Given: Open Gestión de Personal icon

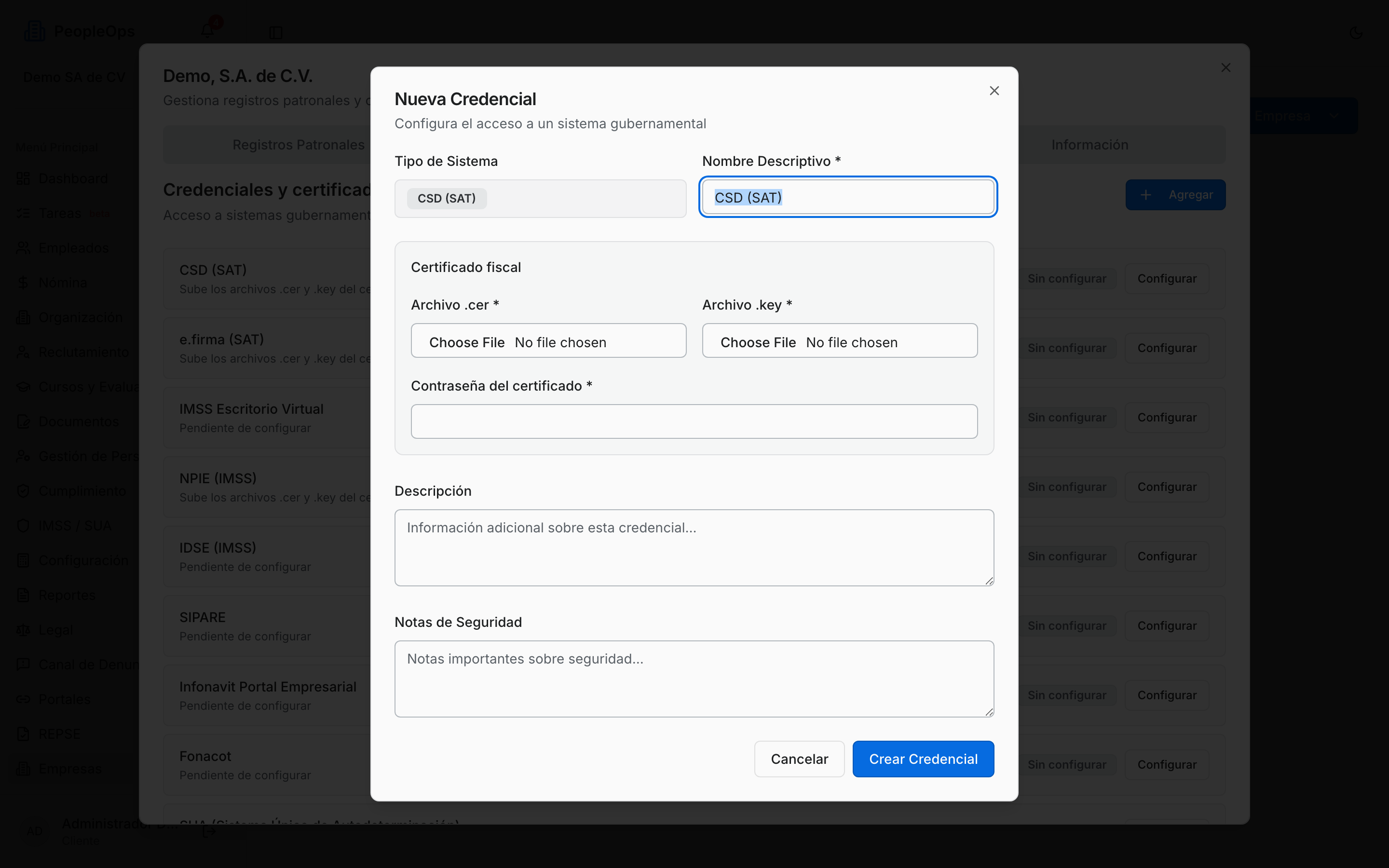Looking at the screenshot, I should tap(23, 456).
